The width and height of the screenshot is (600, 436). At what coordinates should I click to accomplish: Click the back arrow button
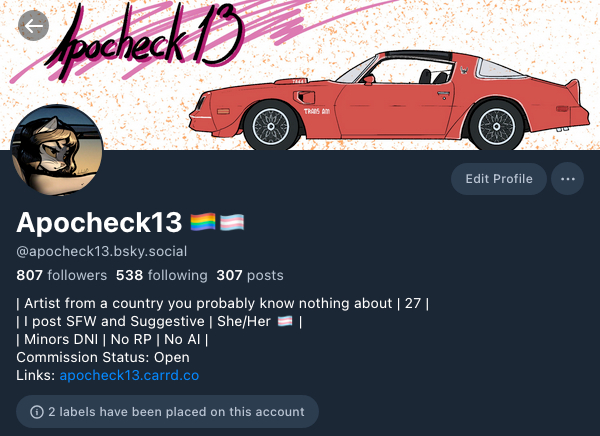[33, 26]
